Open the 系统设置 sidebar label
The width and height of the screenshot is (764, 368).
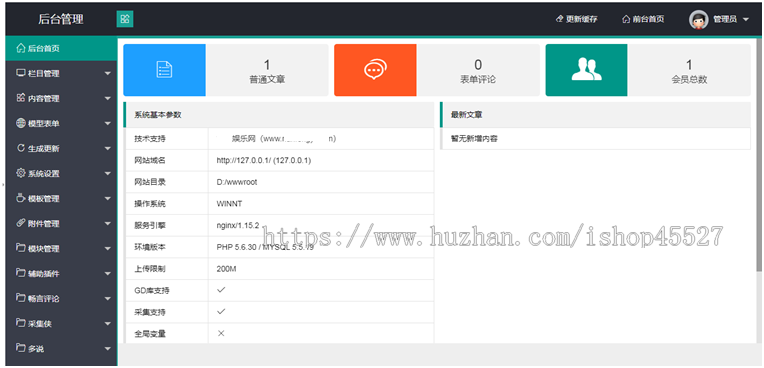[43, 174]
